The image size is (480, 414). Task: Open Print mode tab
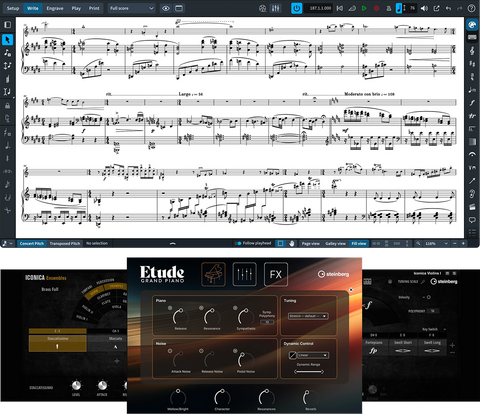click(x=94, y=8)
